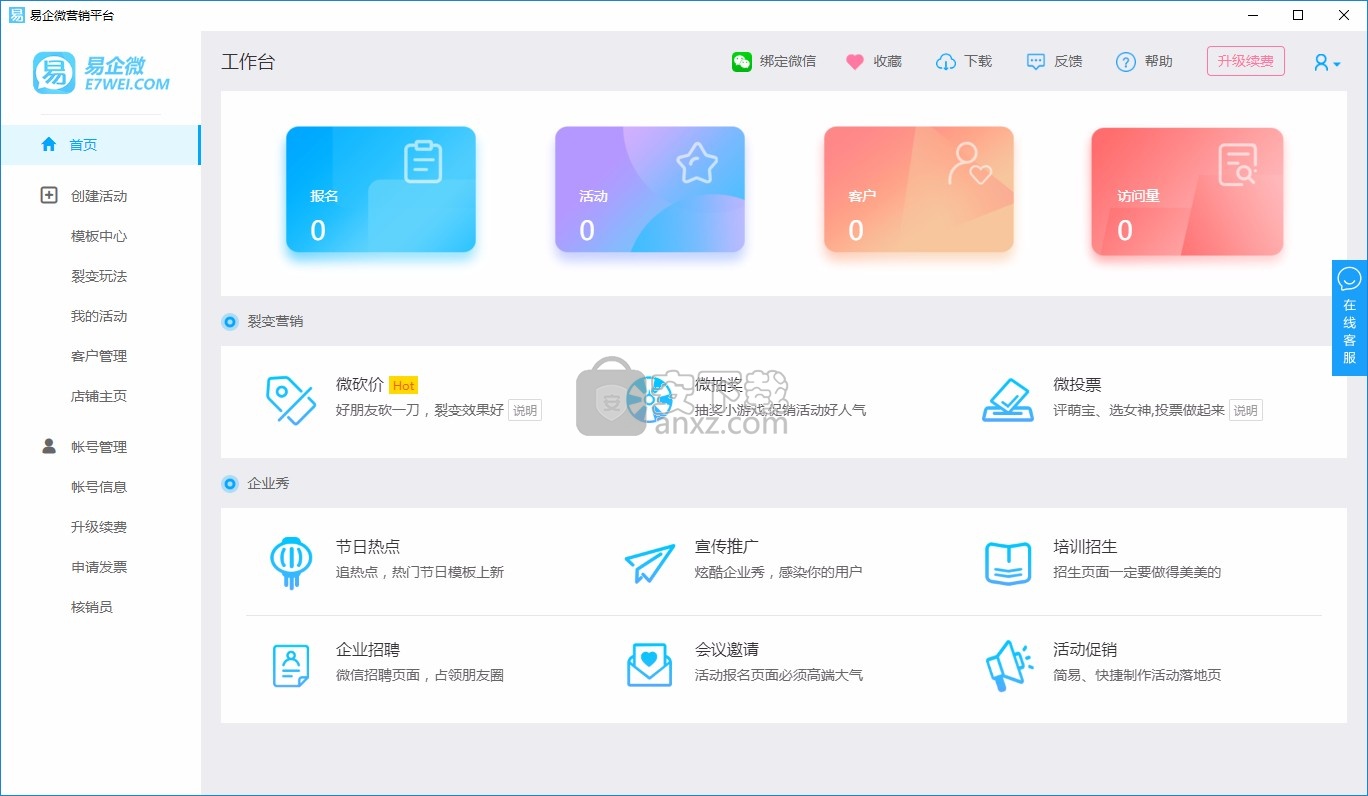Image resolution: width=1368 pixels, height=796 pixels.
Task: Open 客户管理 in the sidebar
Action: click(99, 356)
